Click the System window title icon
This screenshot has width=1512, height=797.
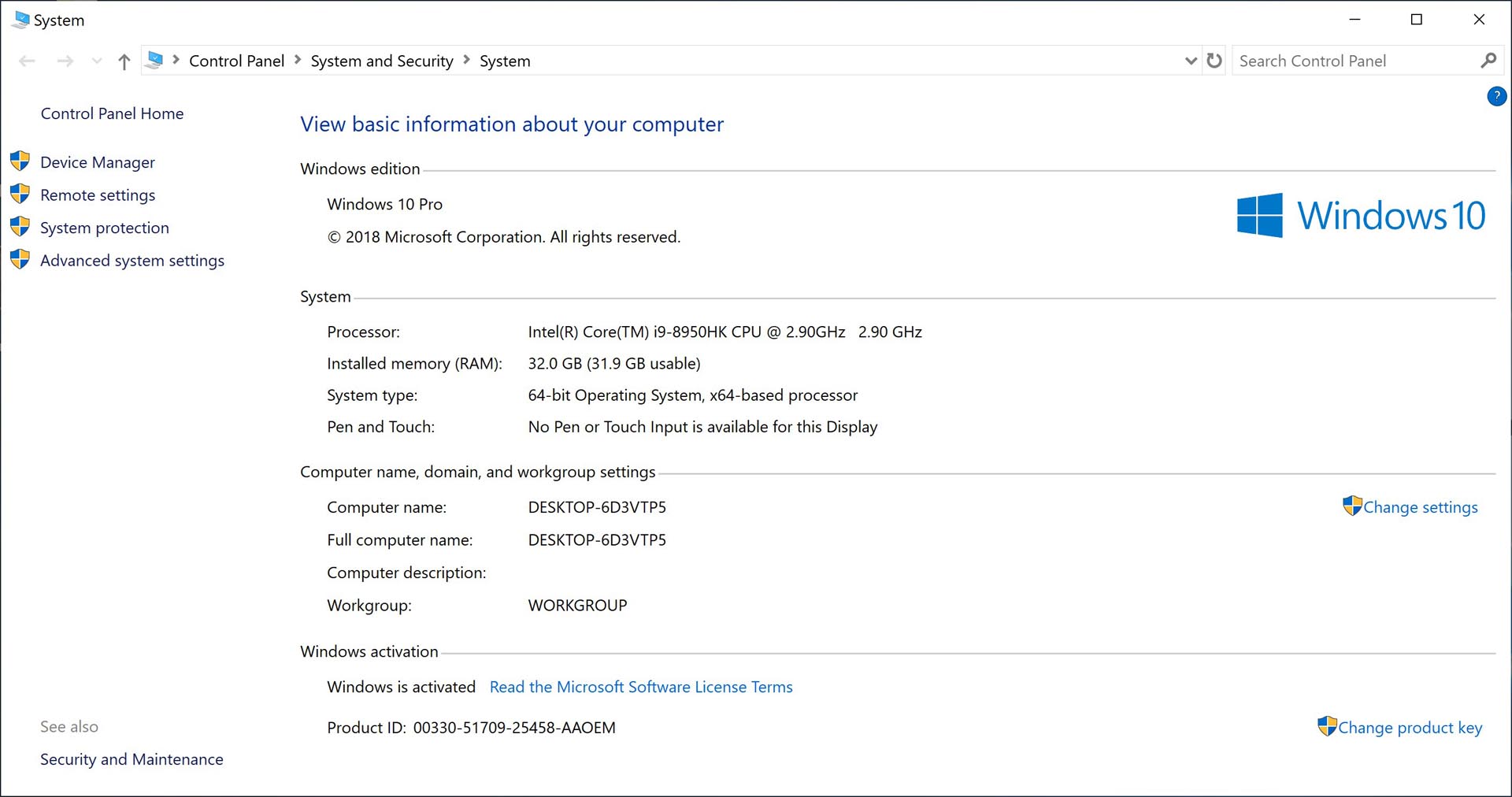click(x=20, y=20)
